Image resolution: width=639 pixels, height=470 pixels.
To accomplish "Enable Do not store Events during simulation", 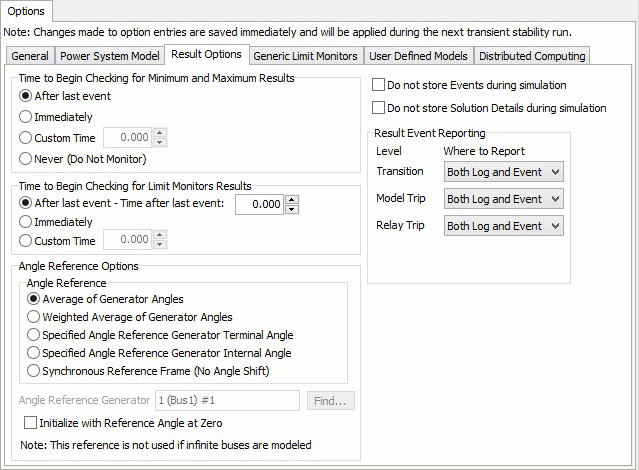I will (379, 86).
